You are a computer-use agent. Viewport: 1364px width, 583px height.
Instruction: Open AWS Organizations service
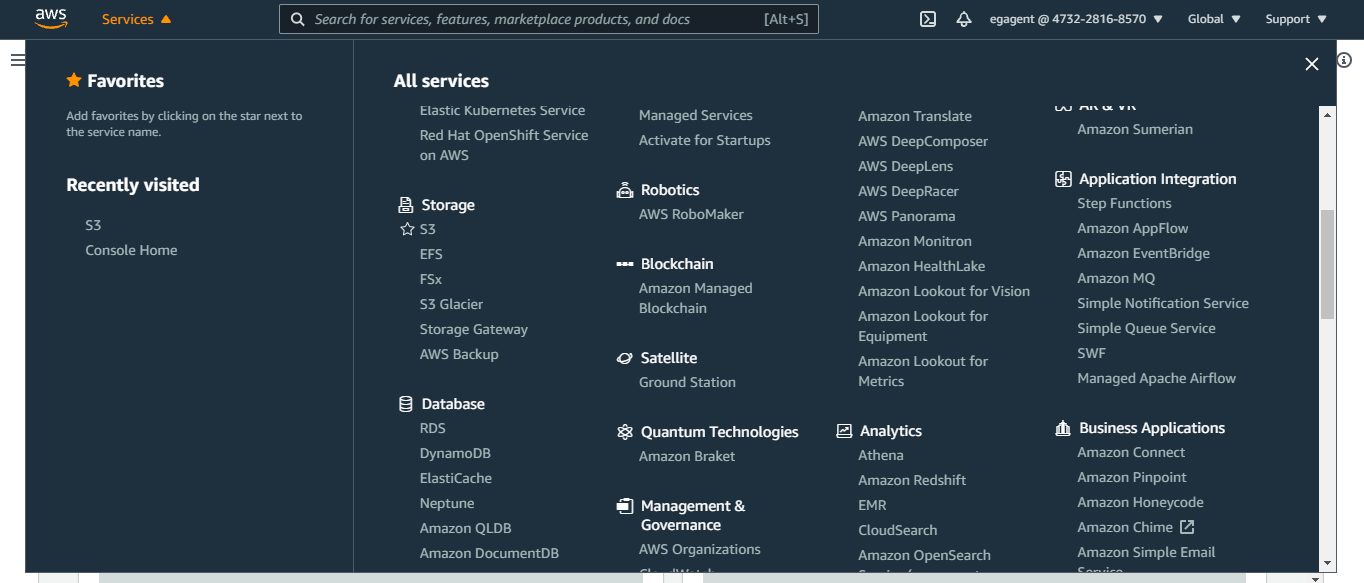[700, 549]
